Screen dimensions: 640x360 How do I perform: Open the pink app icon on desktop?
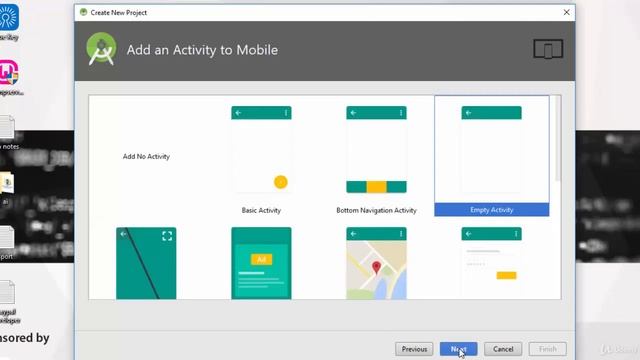(8, 73)
